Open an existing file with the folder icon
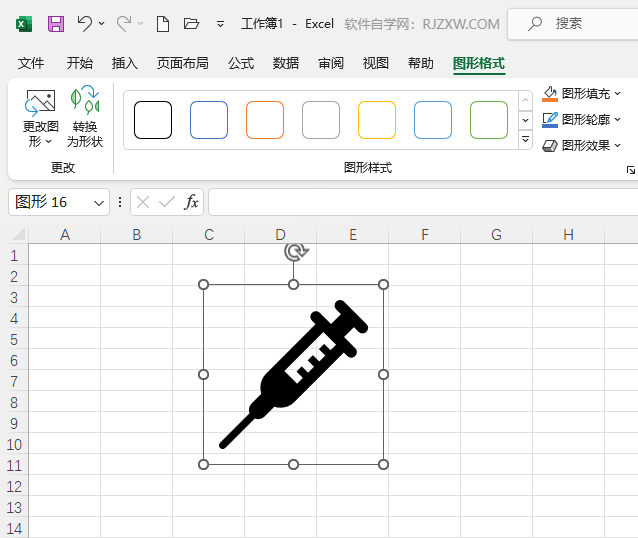Screen dimensions: 638x538 tap(191, 24)
